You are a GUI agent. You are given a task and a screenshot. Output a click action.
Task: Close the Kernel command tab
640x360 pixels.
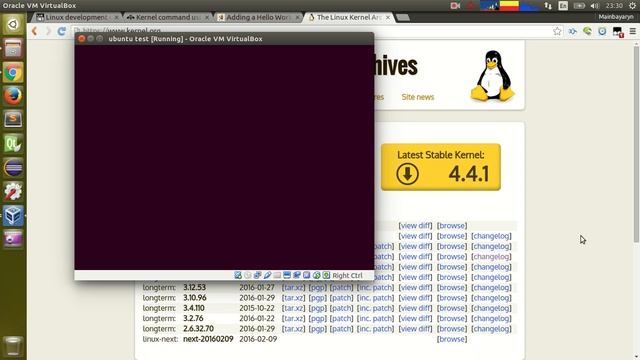coord(207,18)
